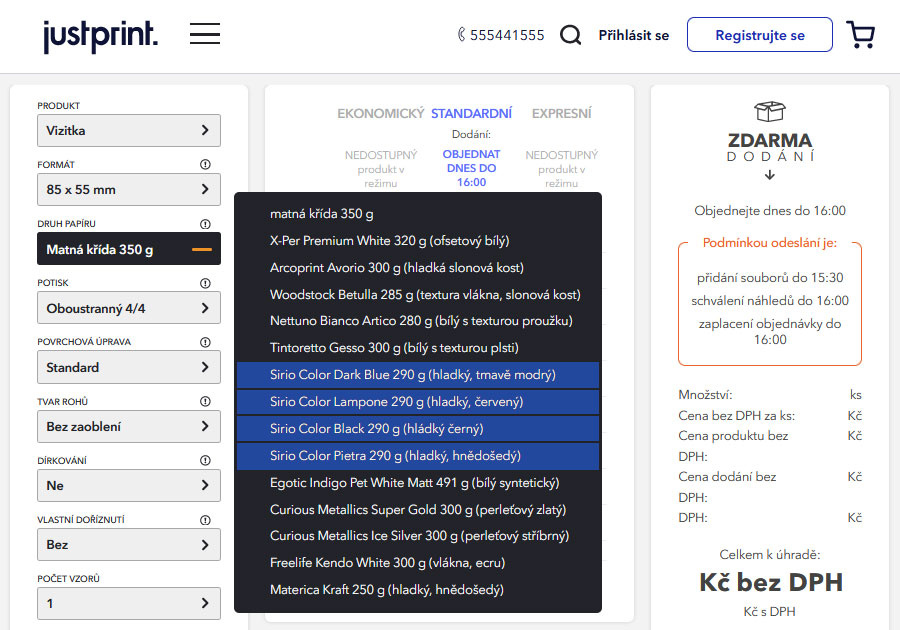The height and width of the screenshot is (630, 900).
Task: Click the 'Množství:' label
Action: tap(705, 395)
